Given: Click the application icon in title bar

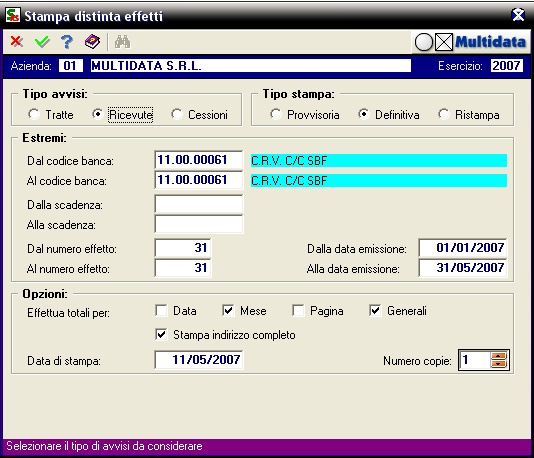Looking at the screenshot, I should [x=13, y=16].
